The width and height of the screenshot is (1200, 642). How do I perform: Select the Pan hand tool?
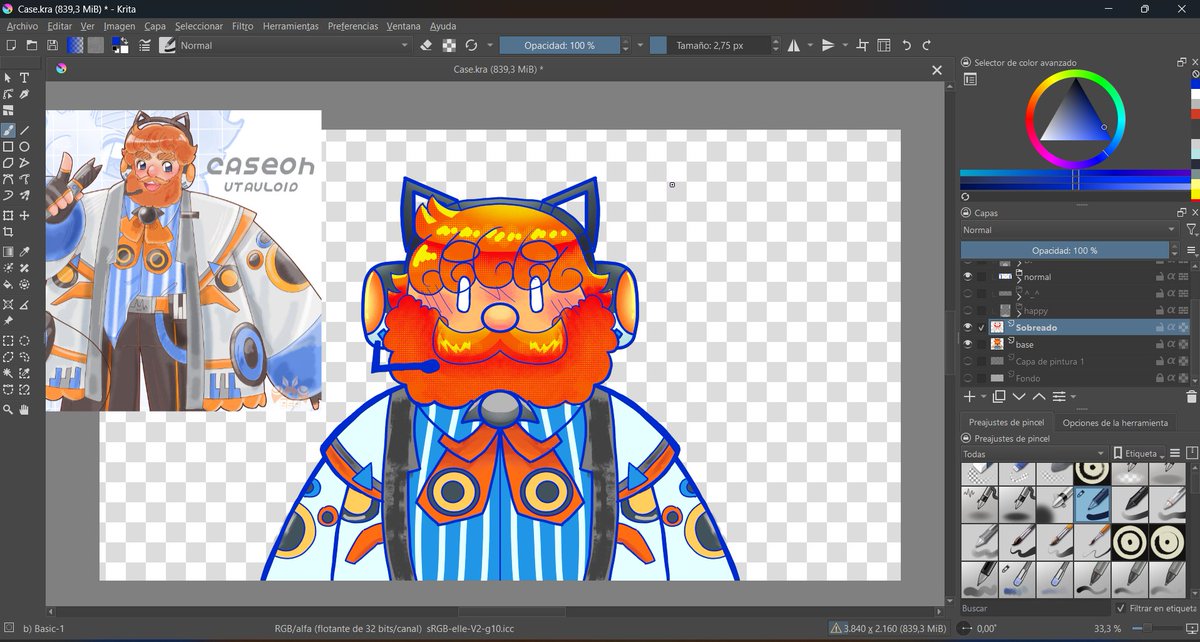point(24,409)
